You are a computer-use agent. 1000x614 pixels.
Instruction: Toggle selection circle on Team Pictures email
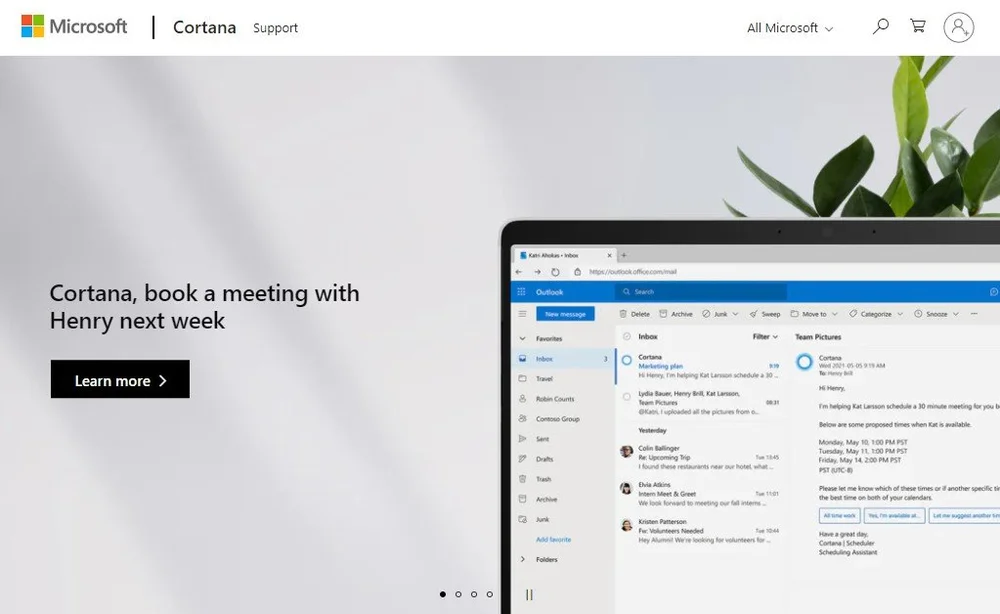pos(626,397)
